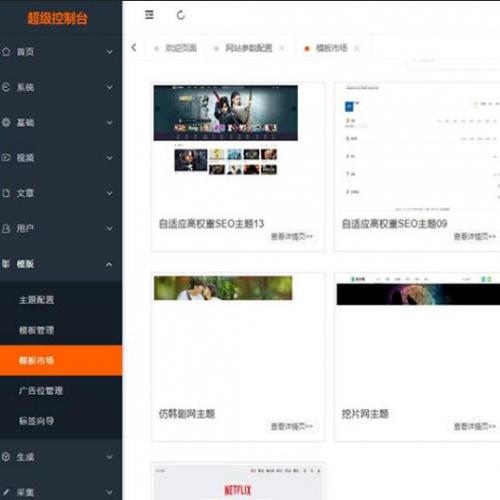This screenshot has height=500, width=500.
Task: Collapse the 模版 menu chevron
Action: 109,264
